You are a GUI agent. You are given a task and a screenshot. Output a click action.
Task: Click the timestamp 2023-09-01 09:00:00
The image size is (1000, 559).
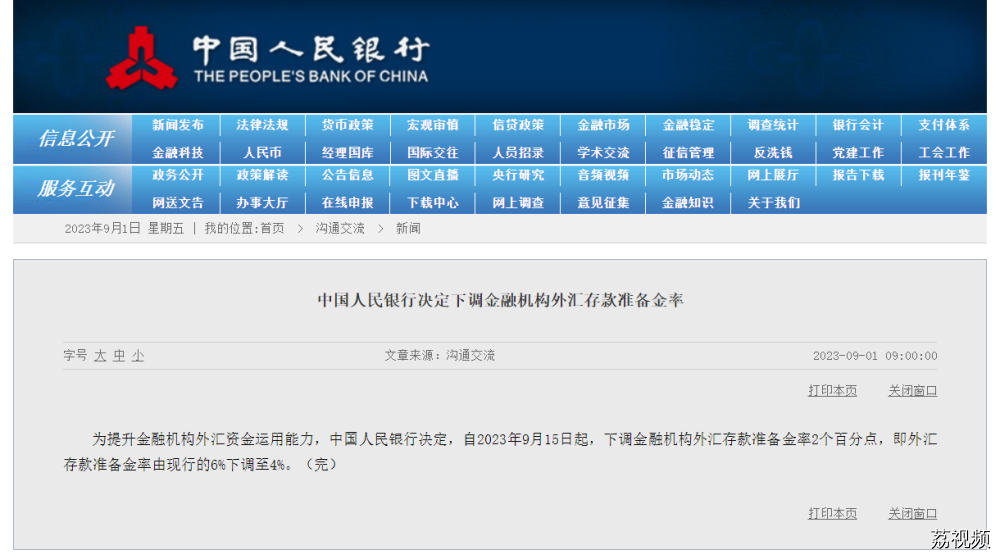(875, 356)
